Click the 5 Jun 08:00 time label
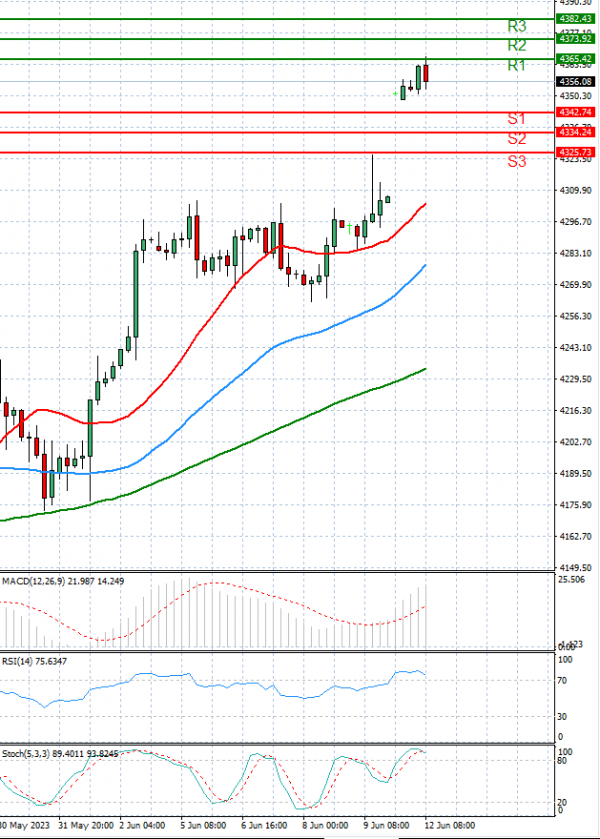Screen dimensions: 600x839 [203, 825]
